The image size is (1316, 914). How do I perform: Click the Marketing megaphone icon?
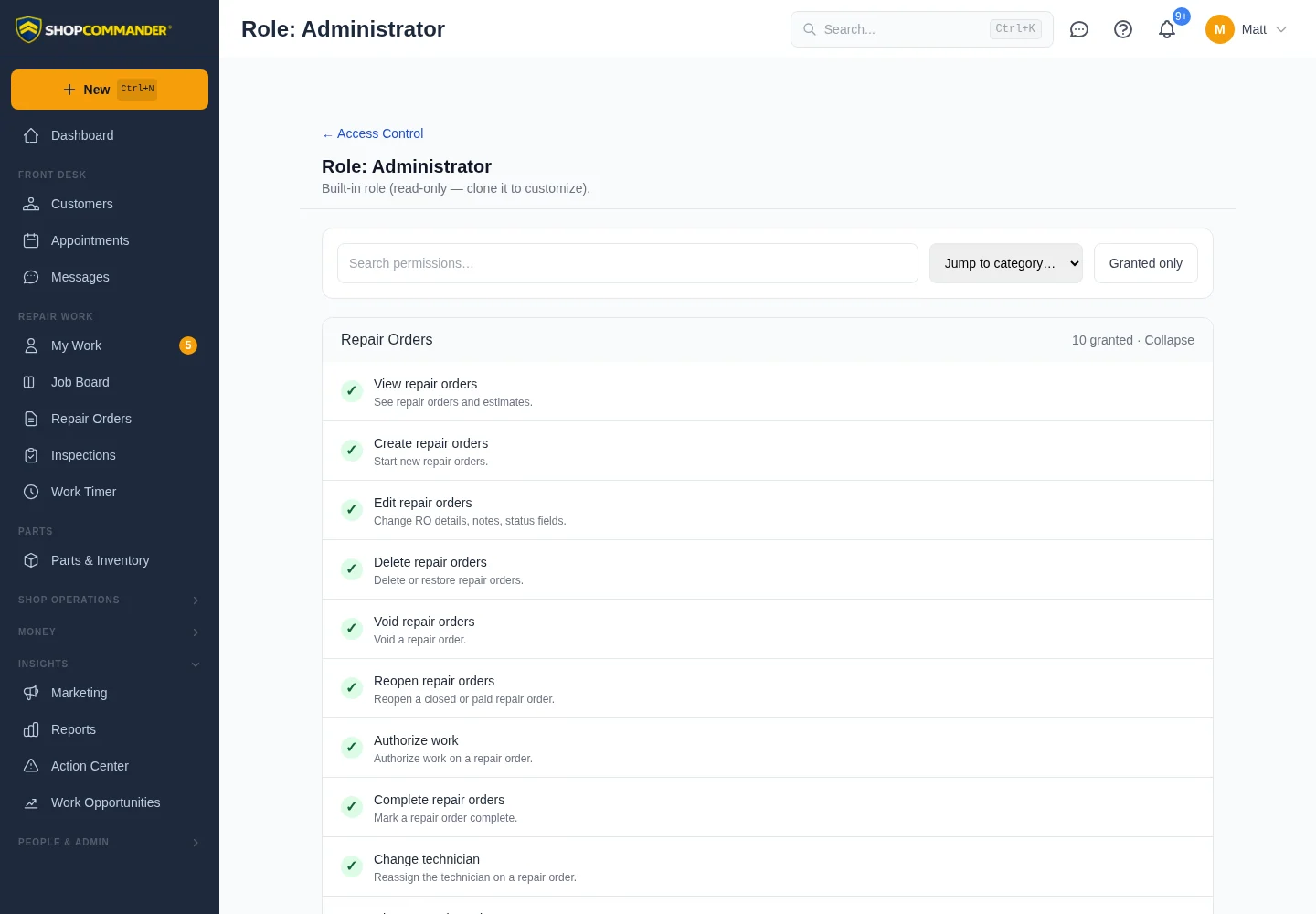click(x=31, y=693)
